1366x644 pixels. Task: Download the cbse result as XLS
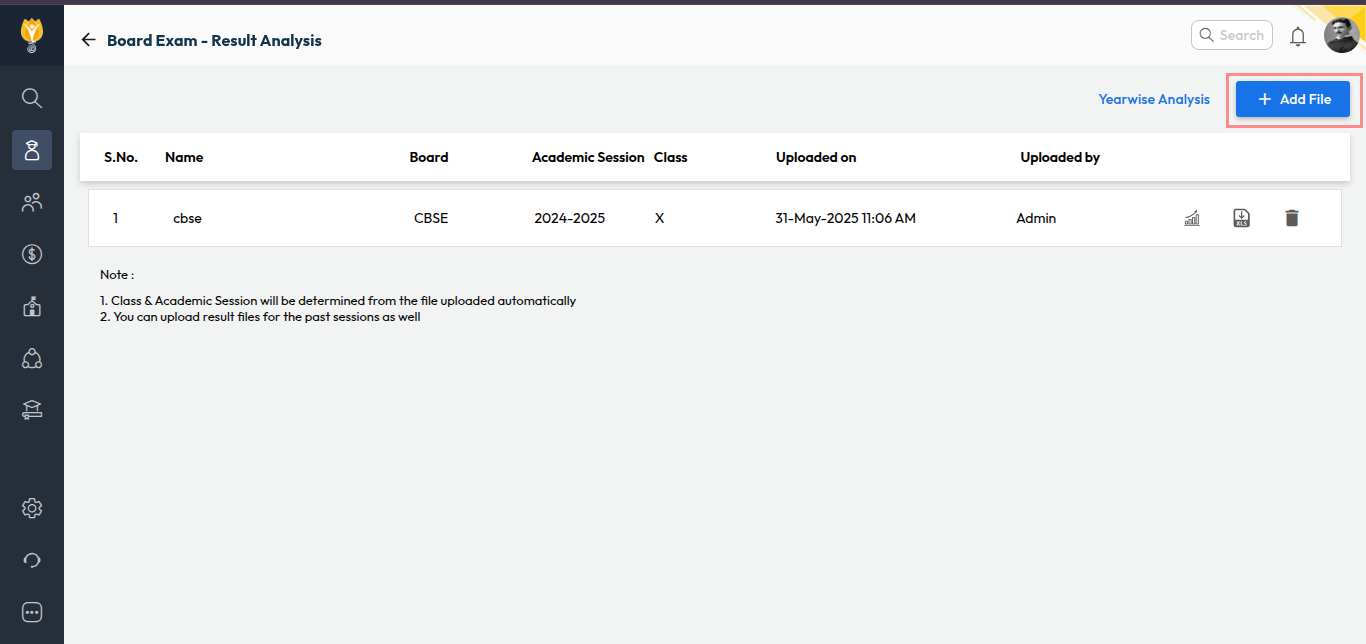(1241, 218)
